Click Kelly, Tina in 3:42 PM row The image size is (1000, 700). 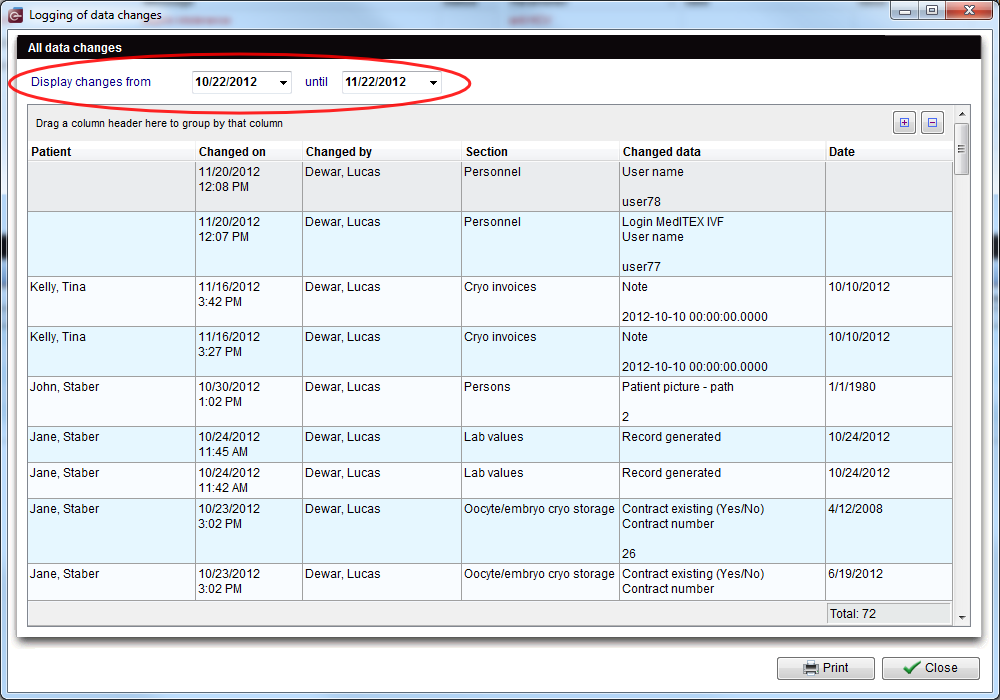[58, 287]
